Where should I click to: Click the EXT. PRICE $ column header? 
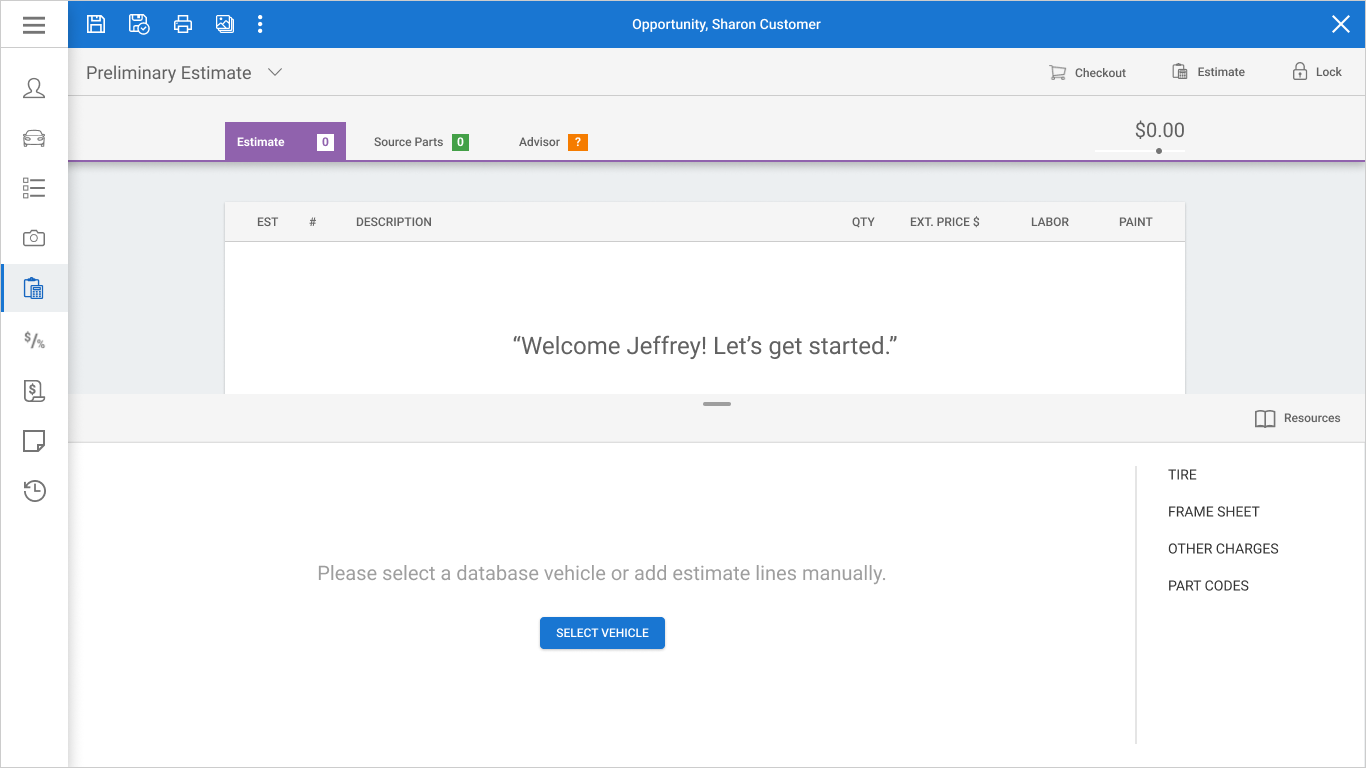[x=944, y=222]
